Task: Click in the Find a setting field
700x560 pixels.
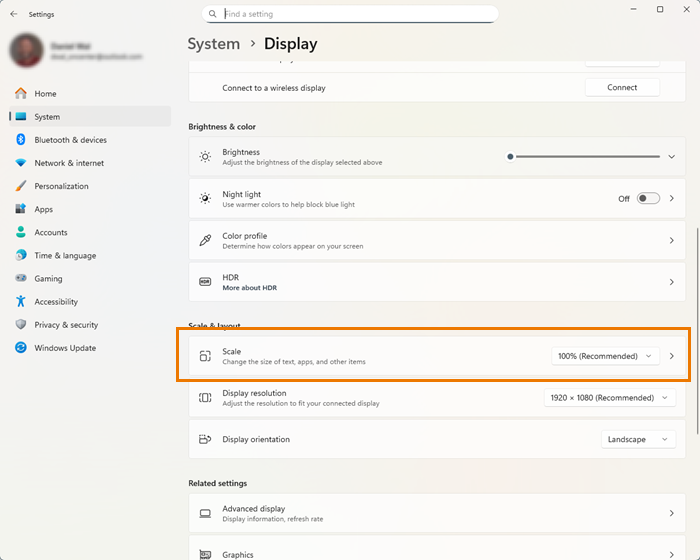Action: [x=350, y=14]
